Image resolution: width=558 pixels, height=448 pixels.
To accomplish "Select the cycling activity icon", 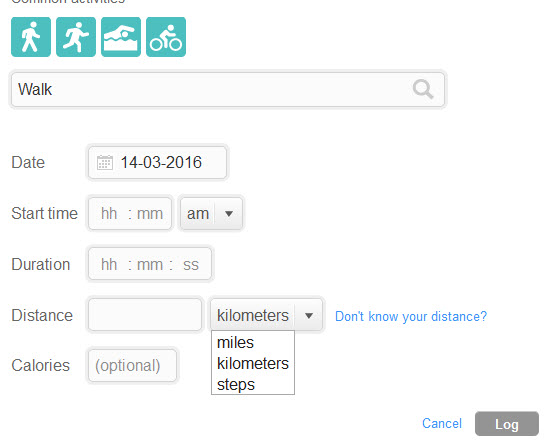I will [x=166, y=37].
